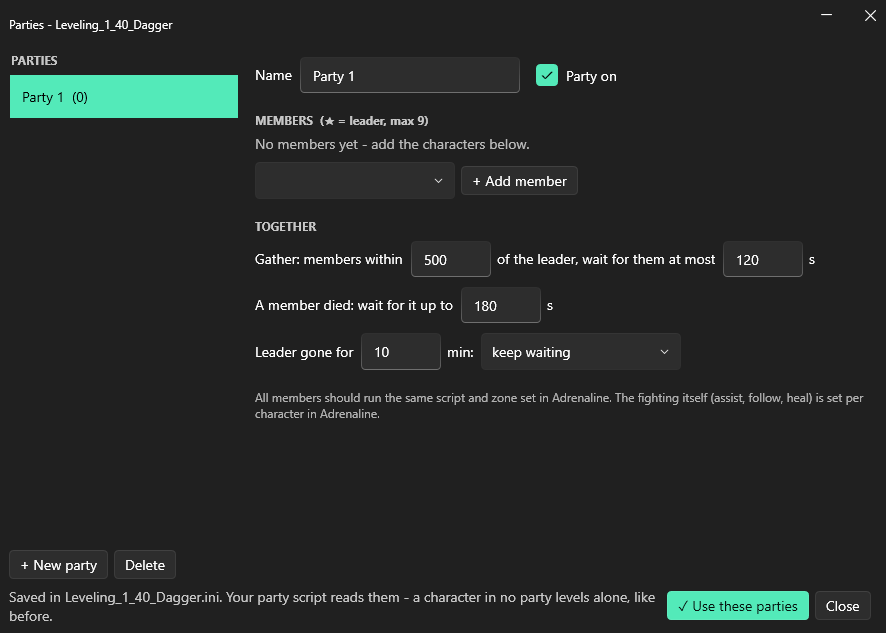Image resolution: width=886 pixels, height=633 pixels.
Task: Select Party 1 in the parties list
Action: pos(124,97)
